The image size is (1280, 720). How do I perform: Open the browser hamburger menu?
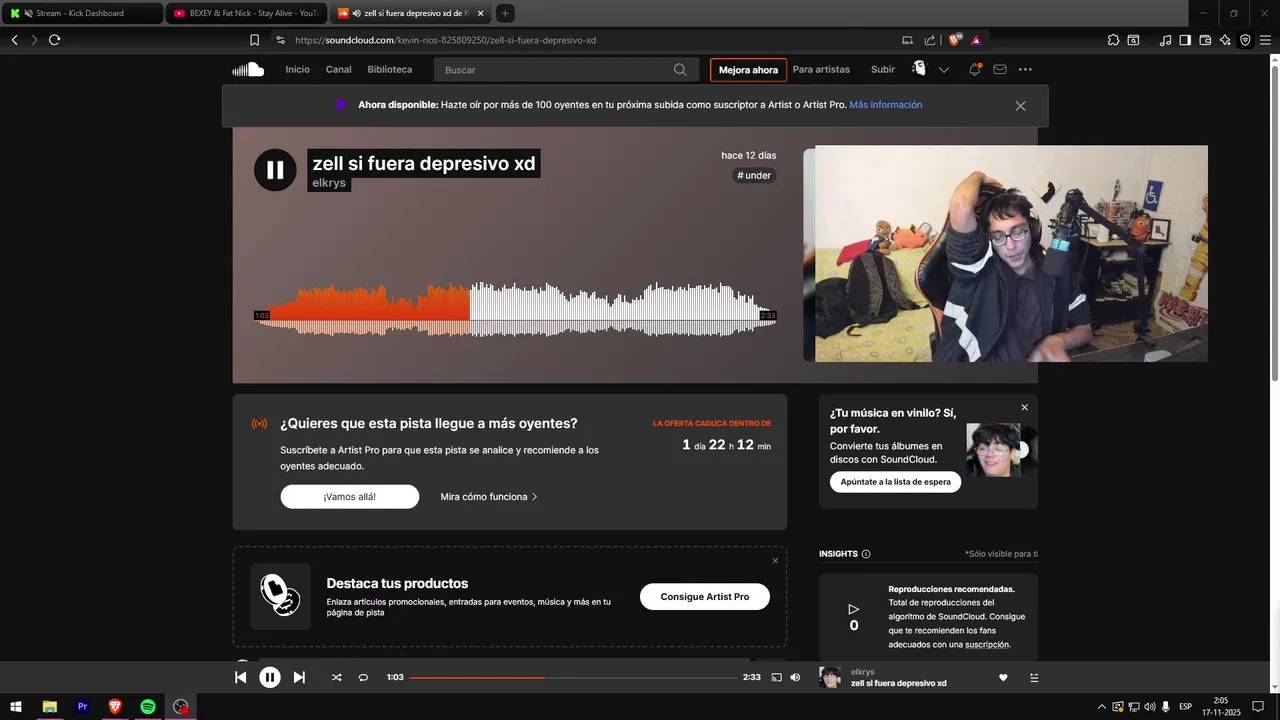1265,40
